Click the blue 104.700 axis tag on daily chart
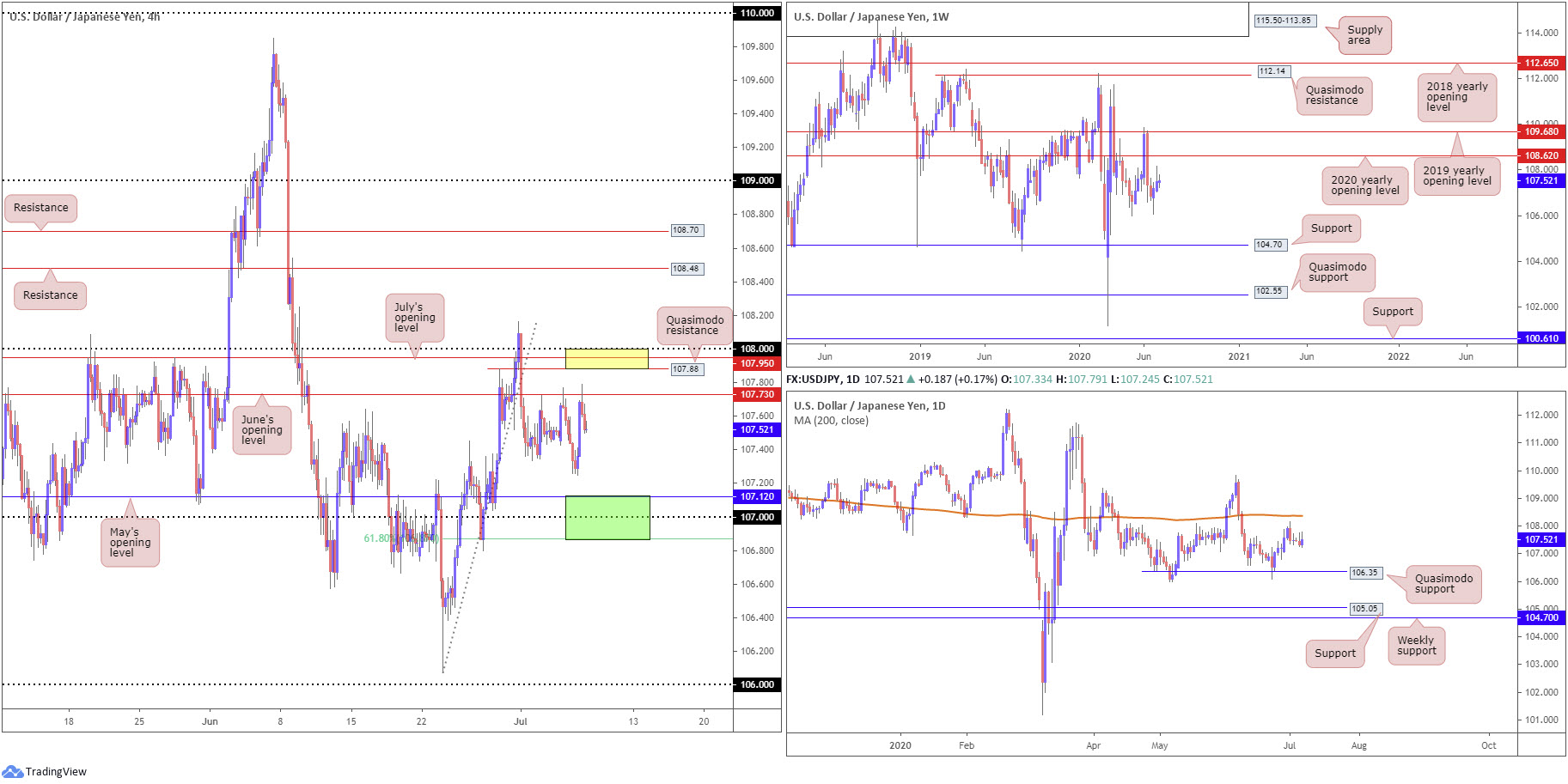Screen dimensions: 1568x784 click(1541, 617)
